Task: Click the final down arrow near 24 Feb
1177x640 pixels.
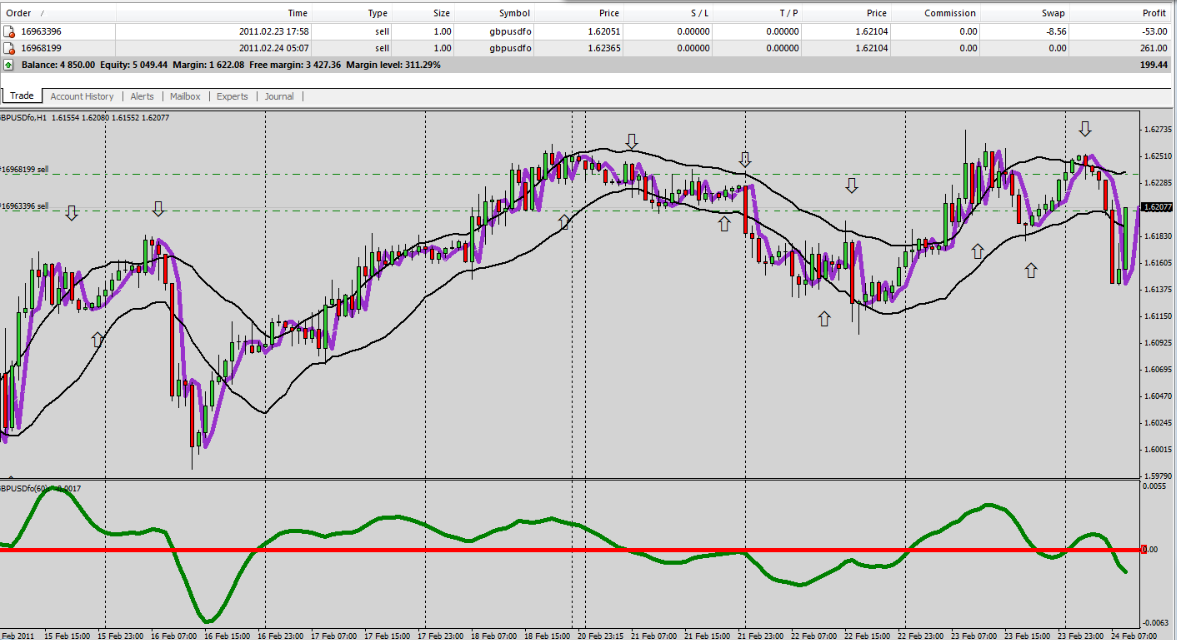Action: coord(1085,129)
